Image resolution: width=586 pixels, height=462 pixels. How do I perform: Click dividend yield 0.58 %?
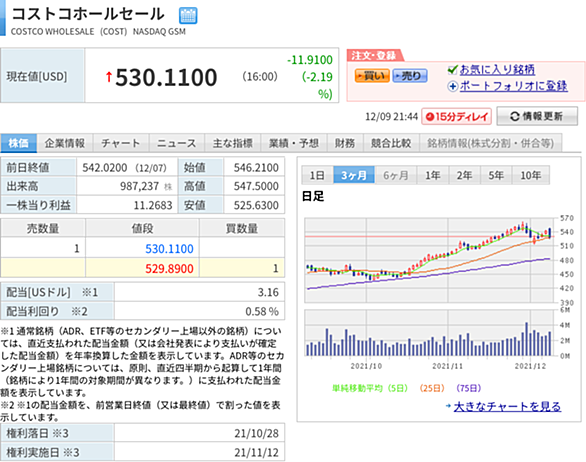click(x=262, y=311)
